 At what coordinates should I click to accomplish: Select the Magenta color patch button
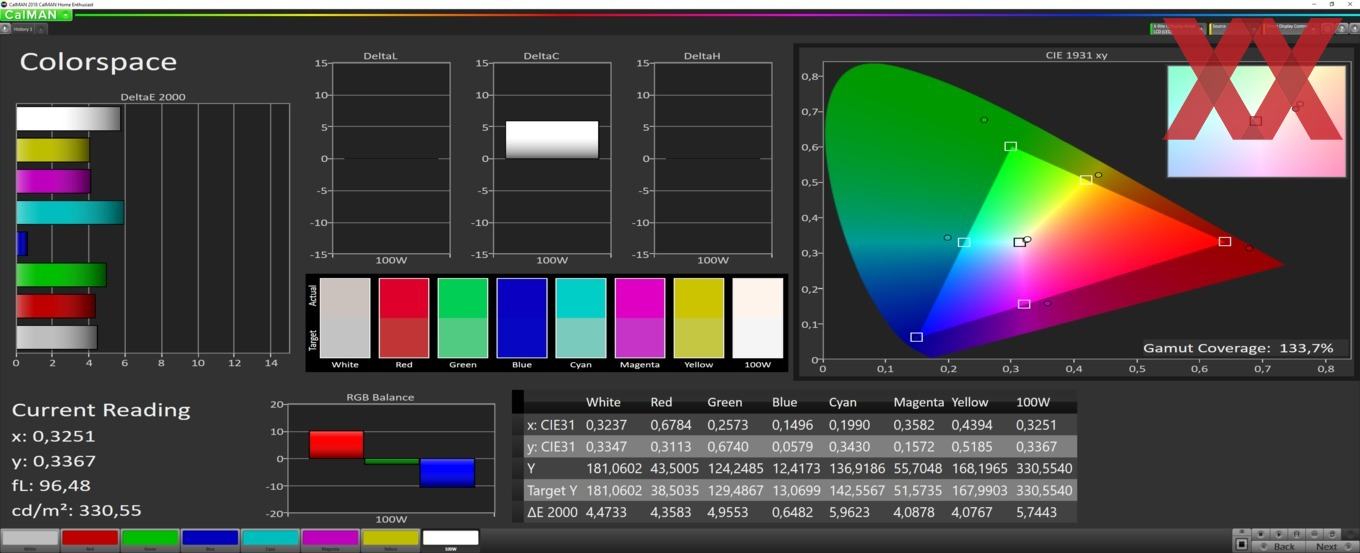(330, 539)
